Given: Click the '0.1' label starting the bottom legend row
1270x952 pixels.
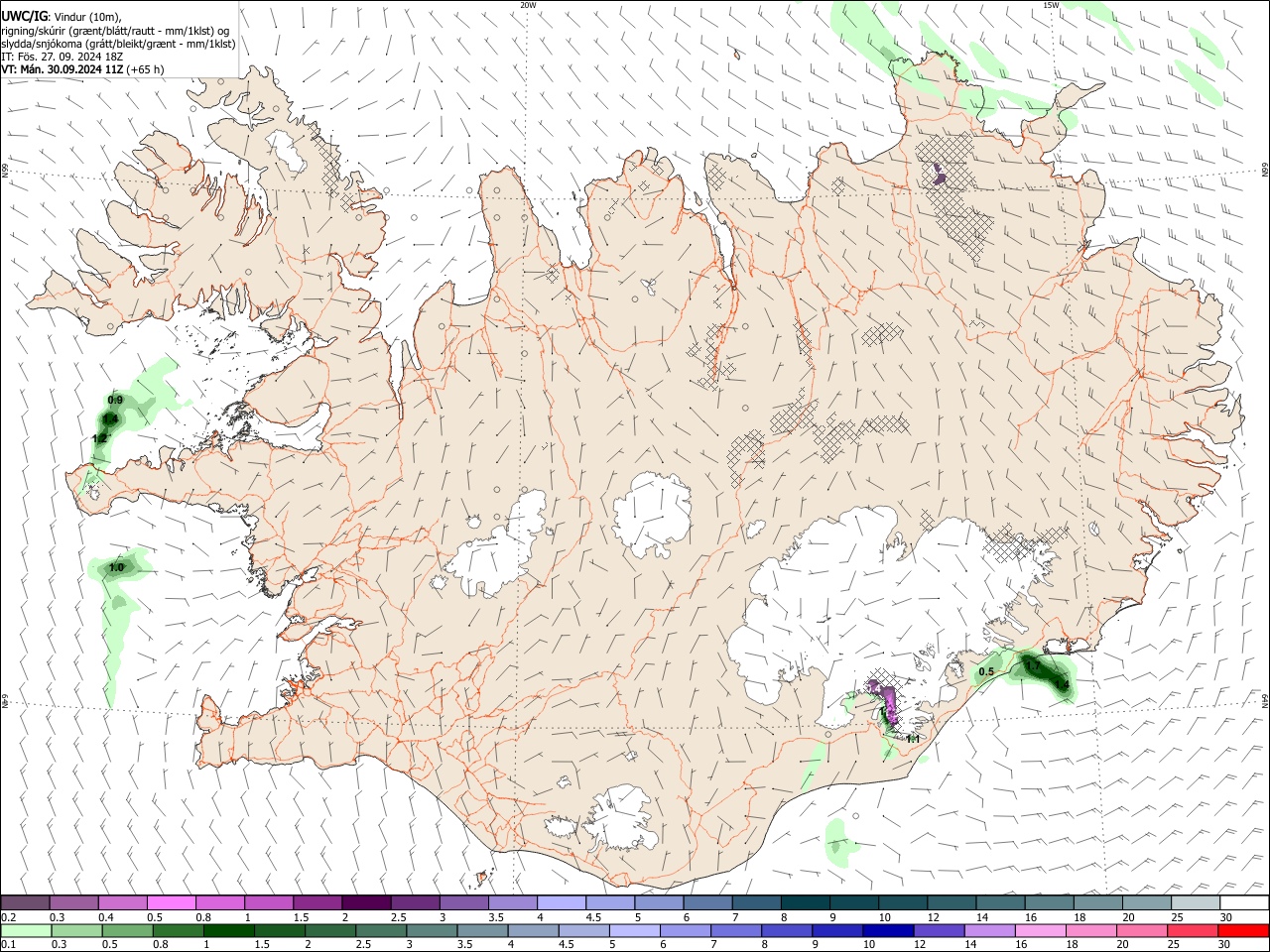Looking at the screenshot, I should [9, 945].
